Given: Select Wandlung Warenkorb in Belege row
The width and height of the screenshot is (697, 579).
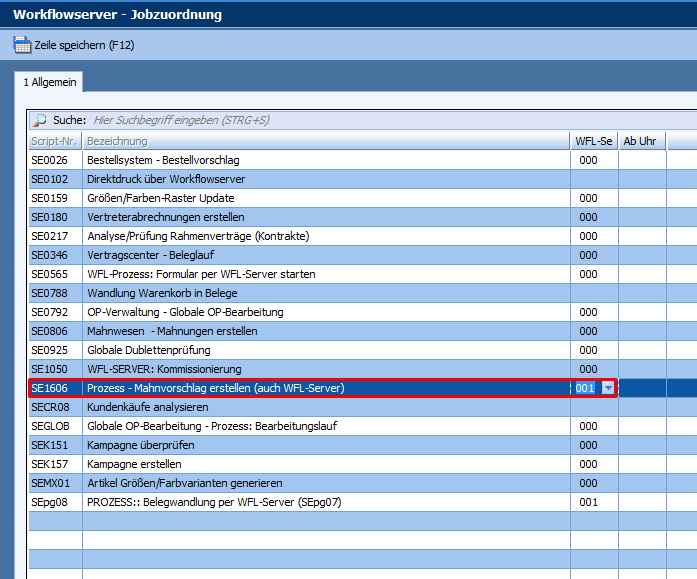Looking at the screenshot, I should coord(163,293).
